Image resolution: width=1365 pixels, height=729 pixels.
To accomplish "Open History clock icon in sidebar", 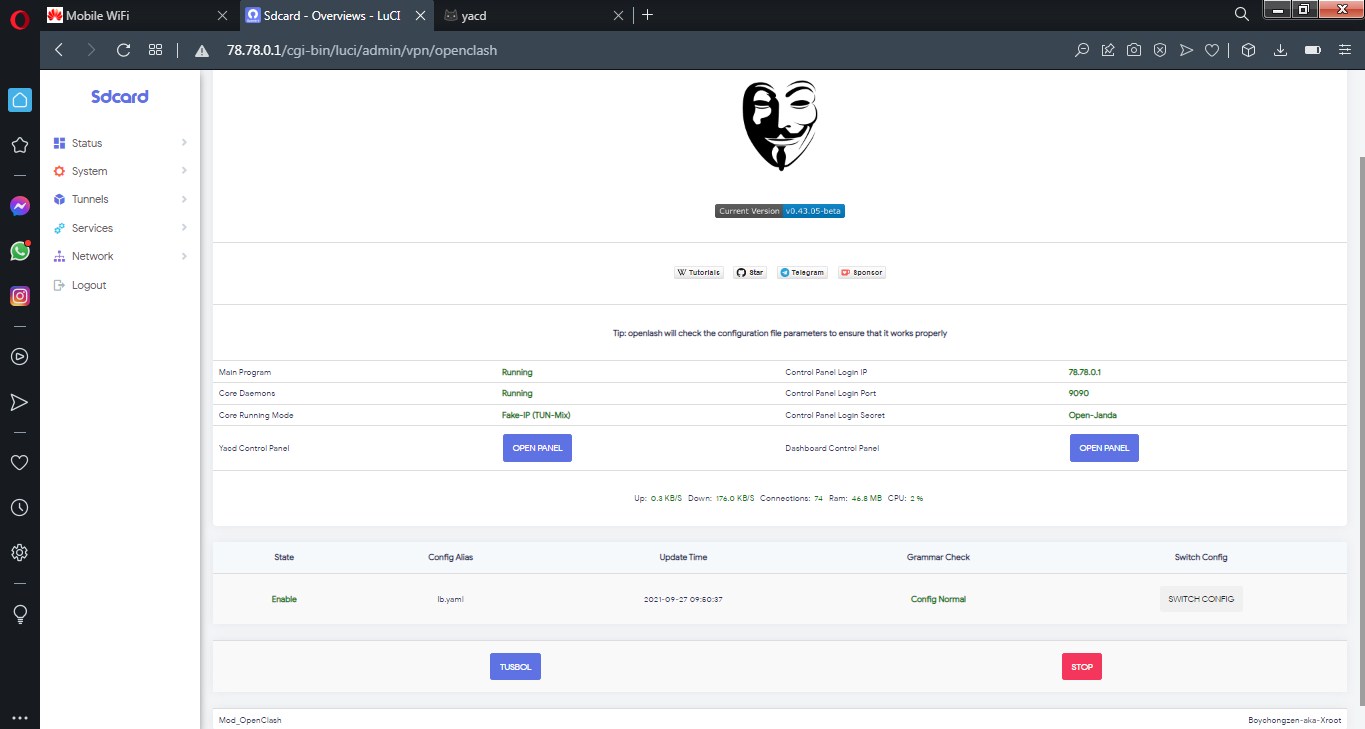I will (19, 507).
